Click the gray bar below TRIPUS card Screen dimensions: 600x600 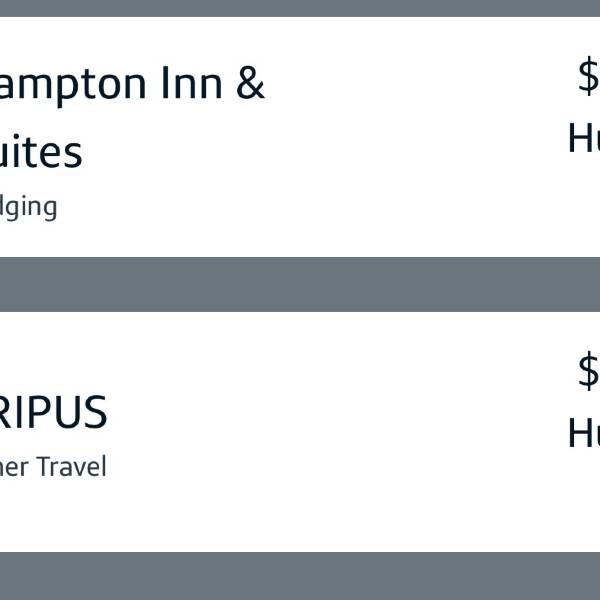(300, 576)
